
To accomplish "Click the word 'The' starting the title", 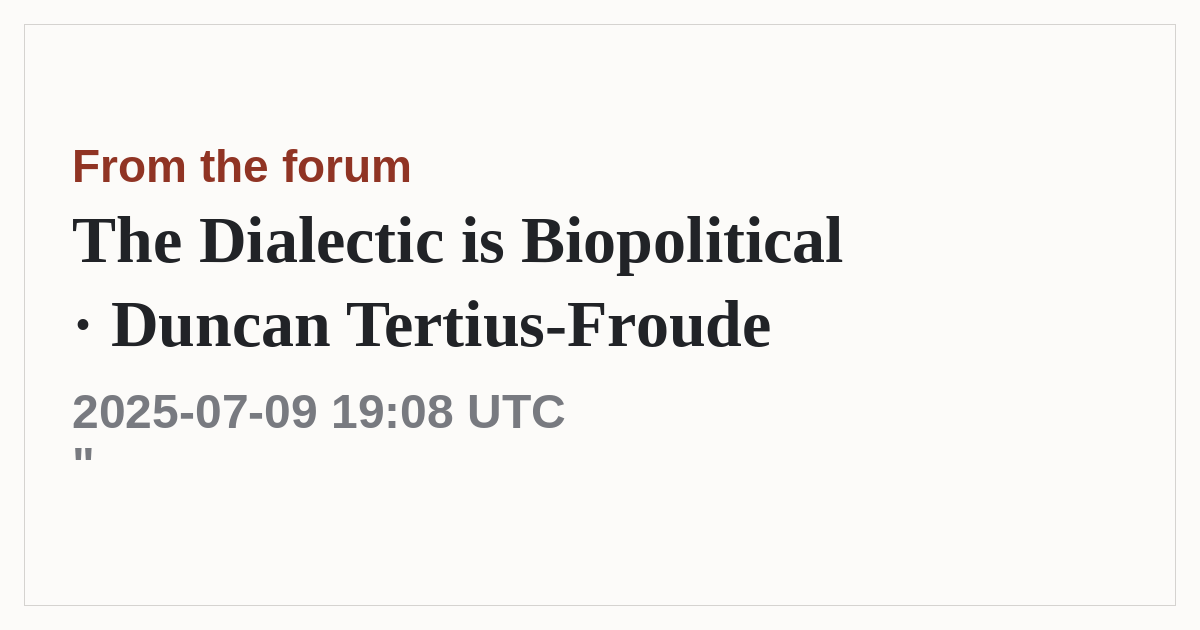I will [127, 241].
